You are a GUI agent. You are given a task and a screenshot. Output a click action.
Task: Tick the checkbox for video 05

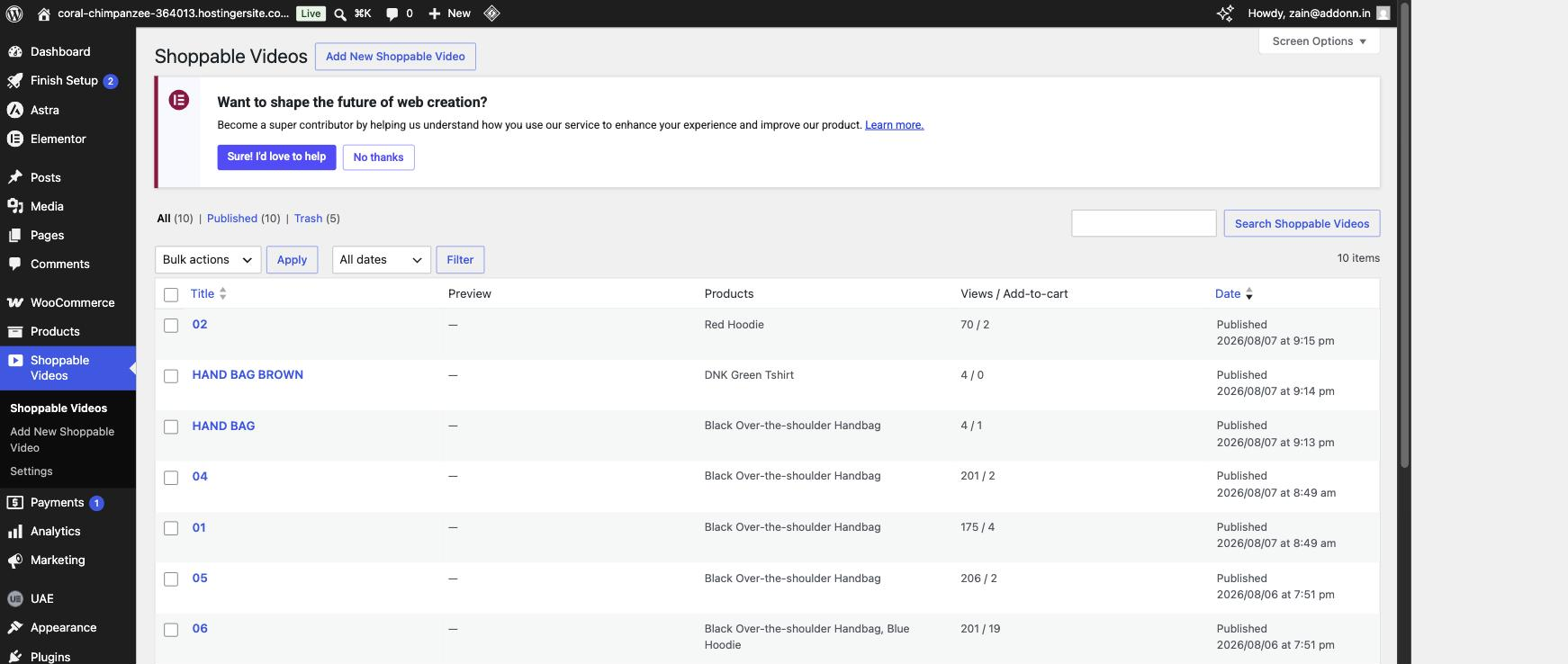click(171, 579)
